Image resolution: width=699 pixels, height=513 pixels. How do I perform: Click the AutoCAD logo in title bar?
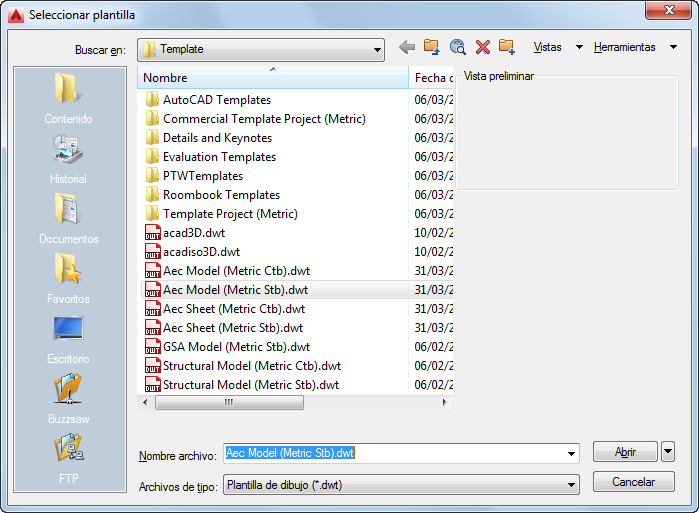[16, 15]
